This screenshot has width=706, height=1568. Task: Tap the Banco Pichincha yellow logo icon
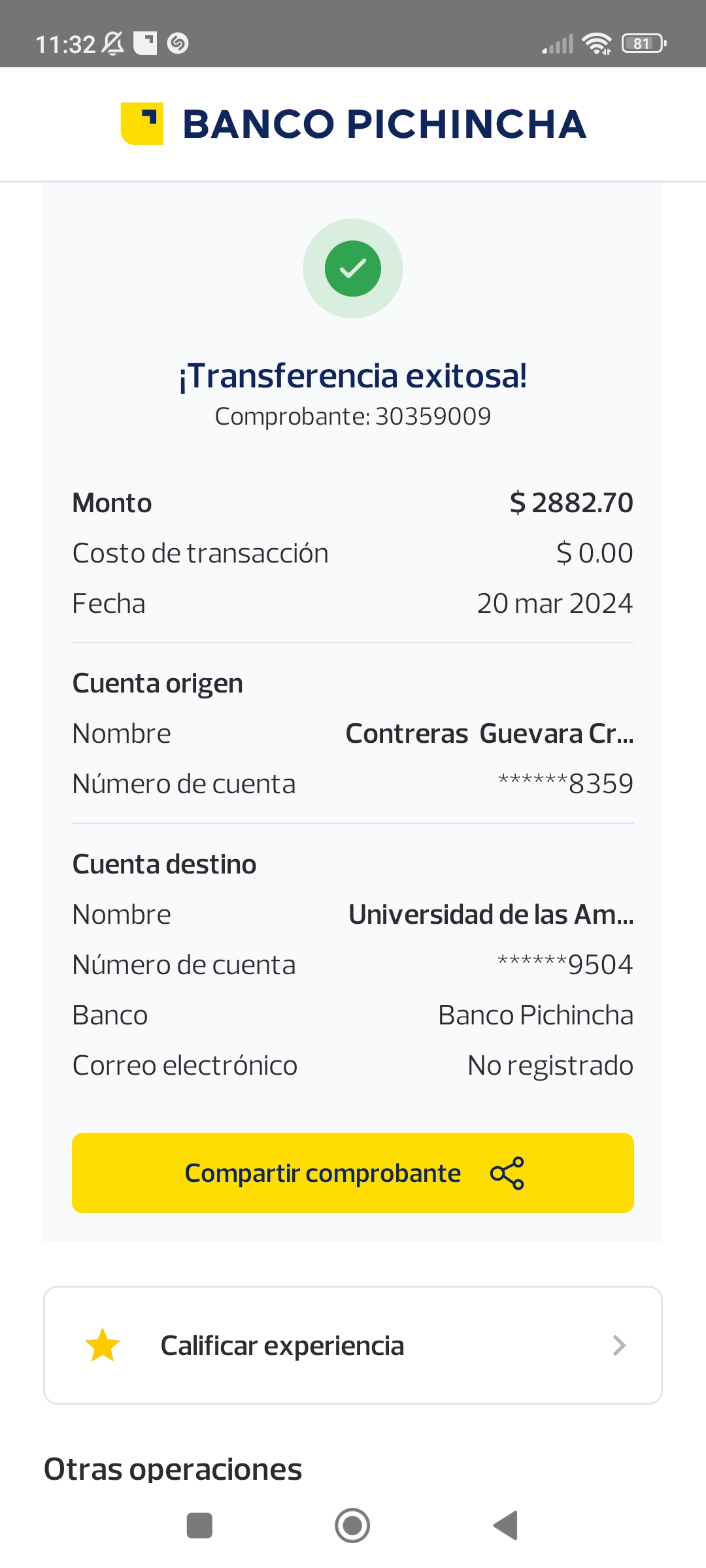142,123
